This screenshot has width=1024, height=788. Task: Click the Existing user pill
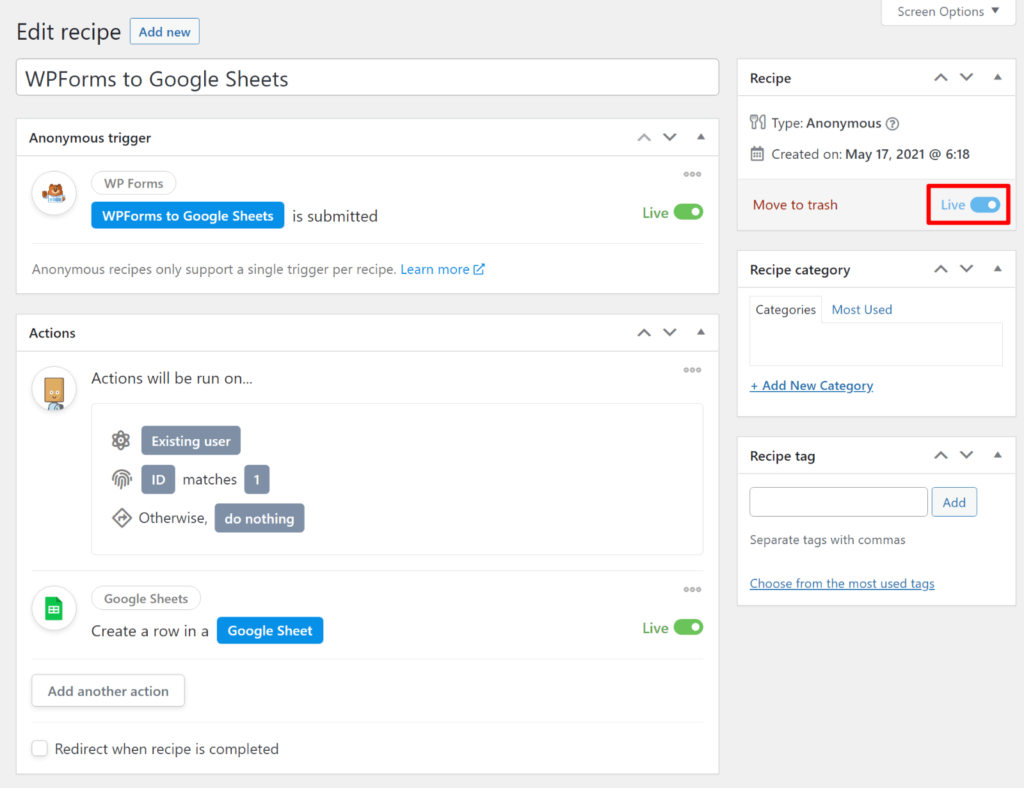pos(191,441)
